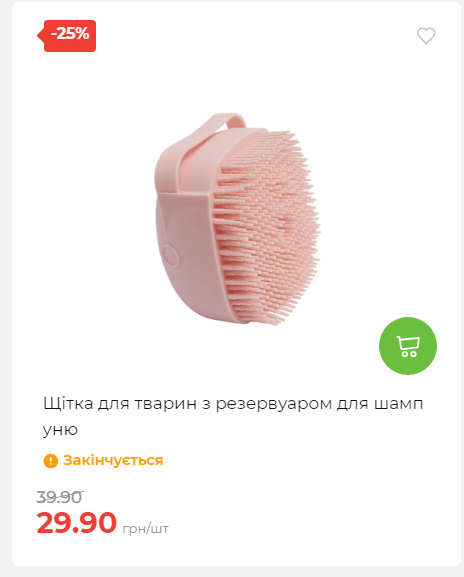The width and height of the screenshot is (464, 577).
Task: Open product title 'Щітка для тварин з резервуаром'
Action: (x=233, y=416)
